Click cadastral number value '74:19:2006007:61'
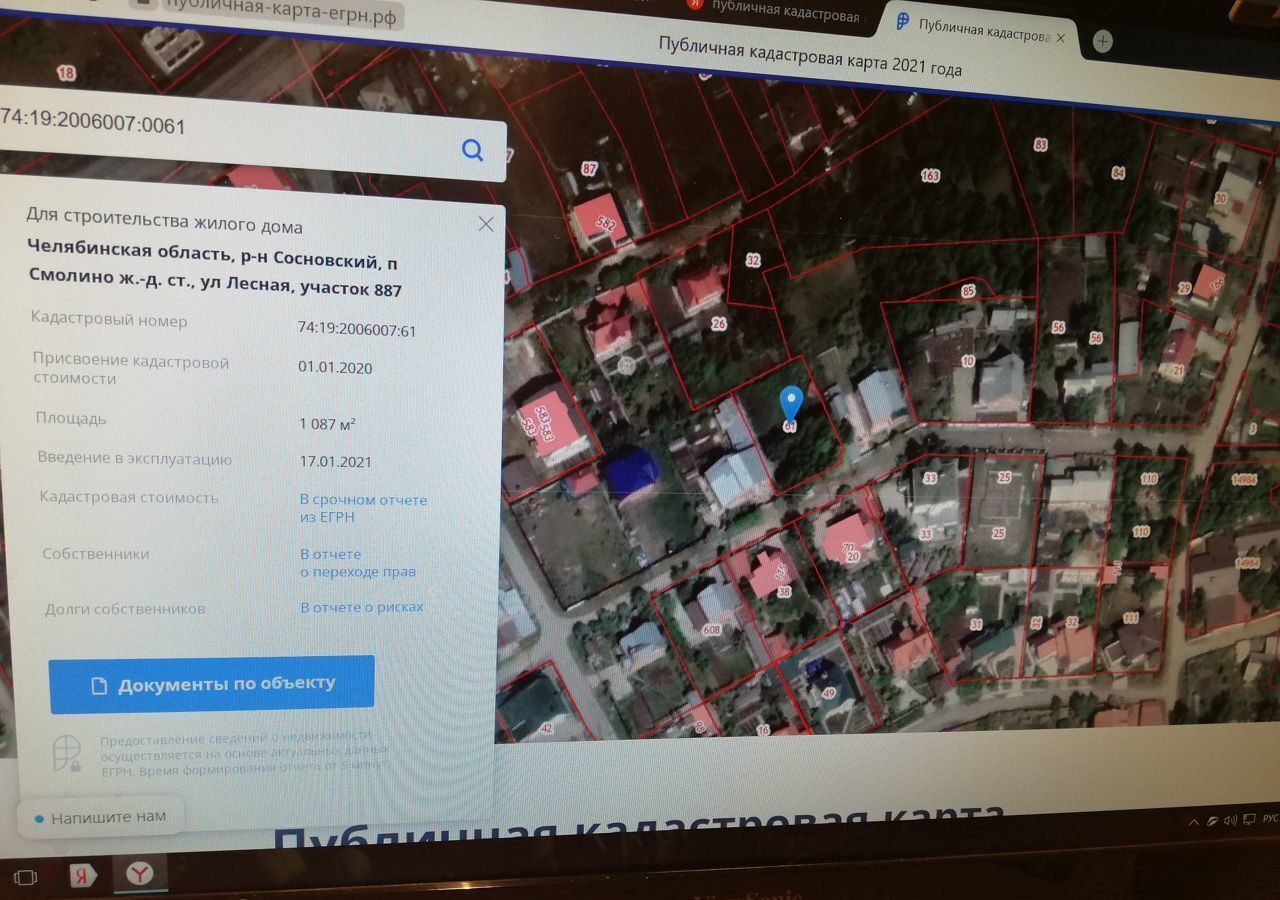Image resolution: width=1280 pixels, height=900 pixels. (x=357, y=329)
